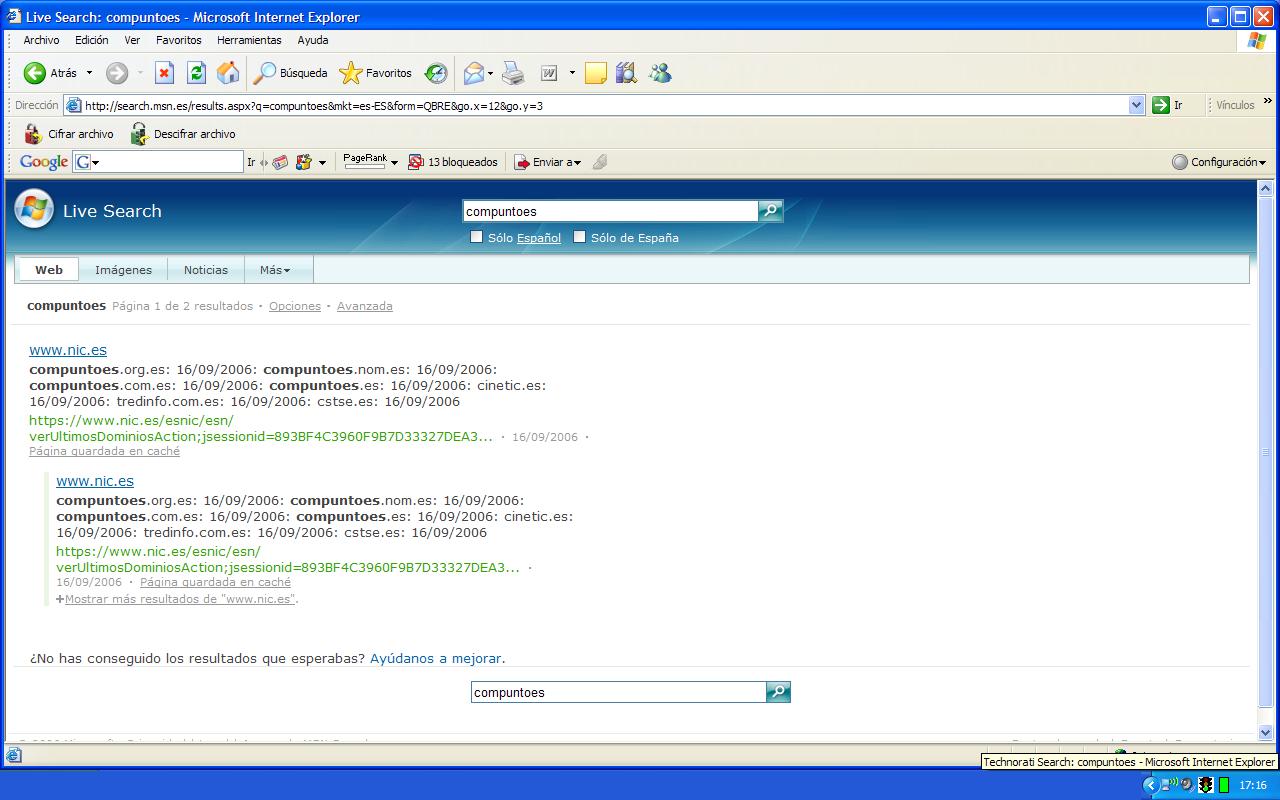
Task: Open the History toolbar icon
Action: [x=436, y=73]
